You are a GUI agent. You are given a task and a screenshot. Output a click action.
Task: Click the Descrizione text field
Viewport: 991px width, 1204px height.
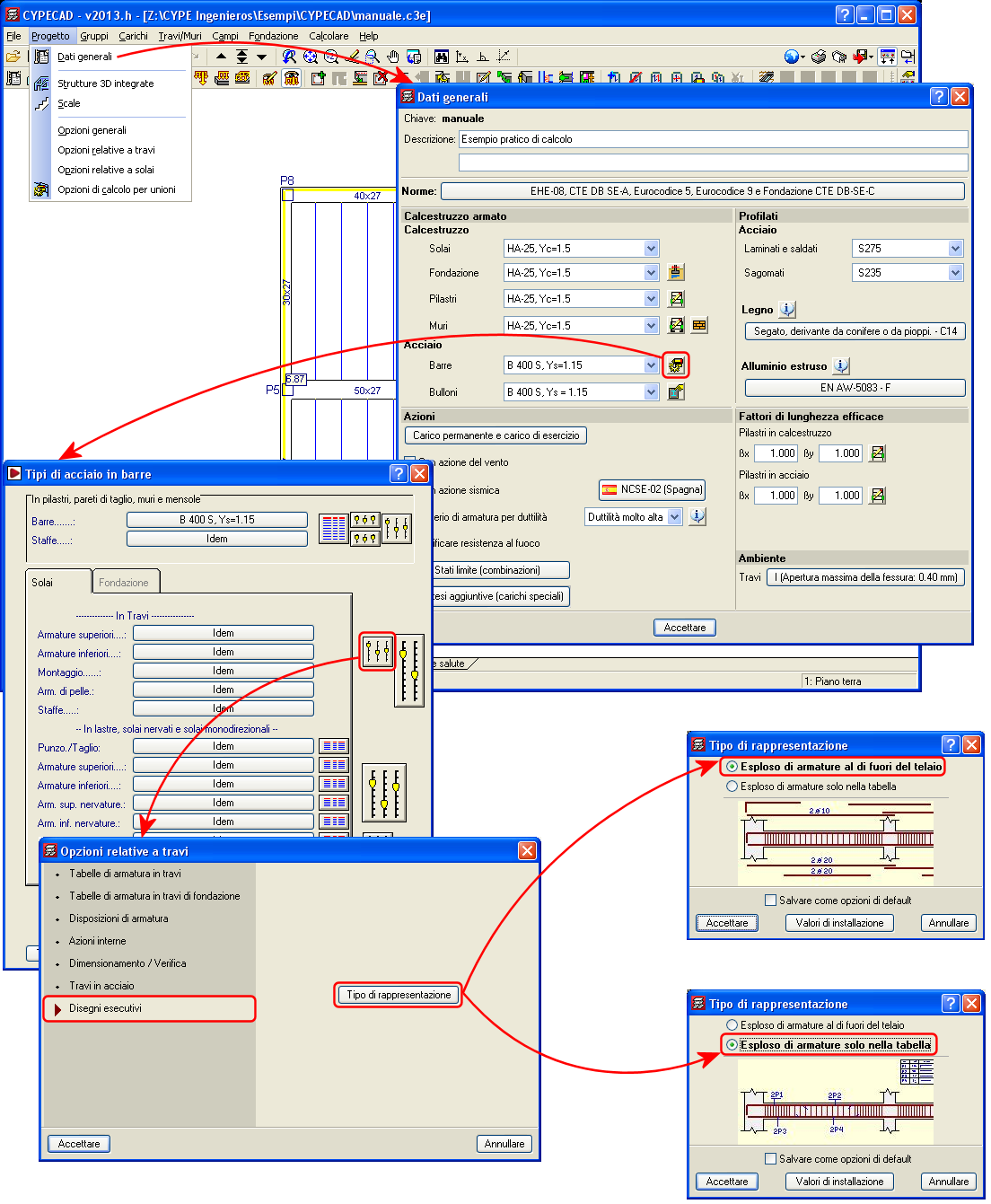[714, 139]
